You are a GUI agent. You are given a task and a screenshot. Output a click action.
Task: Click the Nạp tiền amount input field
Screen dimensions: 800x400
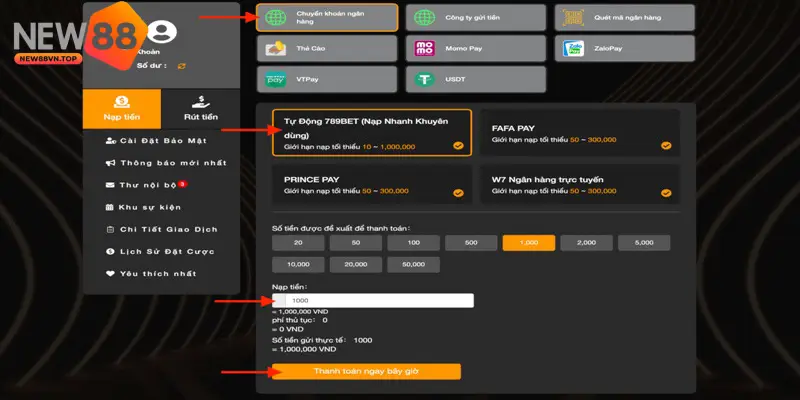[378, 300]
